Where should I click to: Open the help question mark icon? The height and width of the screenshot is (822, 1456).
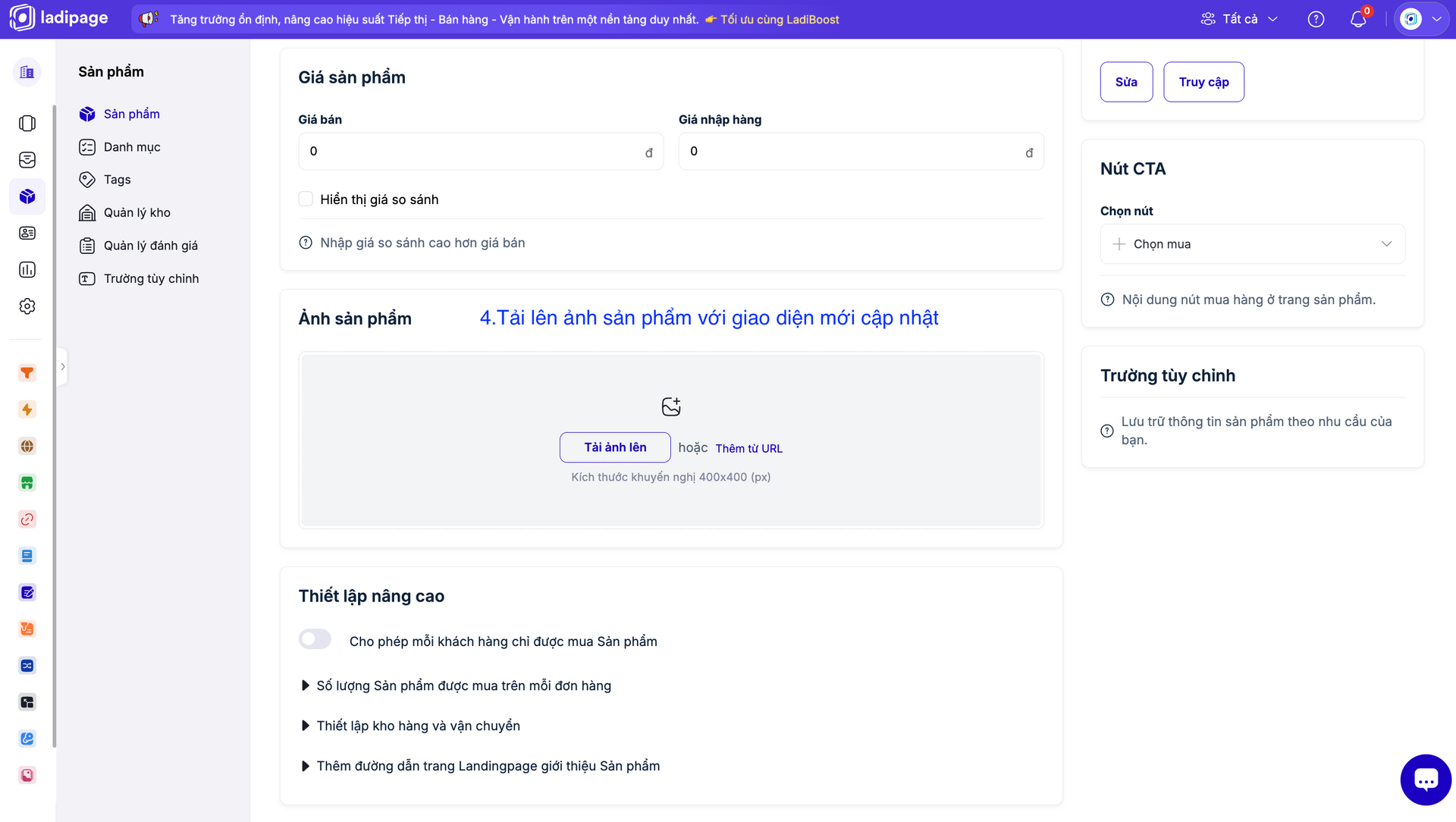pyautogui.click(x=1316, y=20)
